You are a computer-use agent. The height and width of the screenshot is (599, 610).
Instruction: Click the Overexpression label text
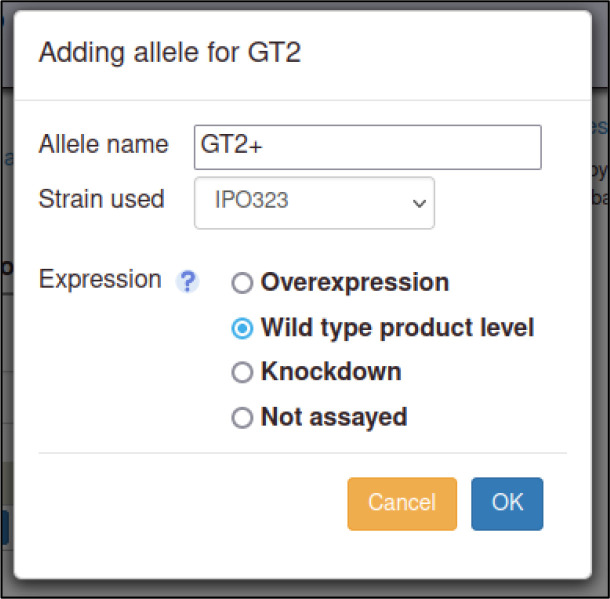[355, 282]
